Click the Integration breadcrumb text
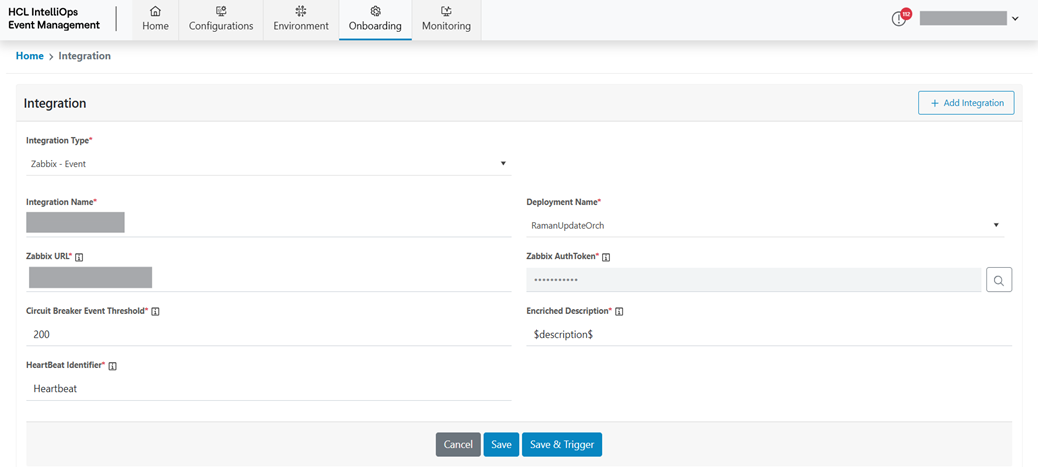Viewport: 1038px width, 467px height. click(85, 56)
